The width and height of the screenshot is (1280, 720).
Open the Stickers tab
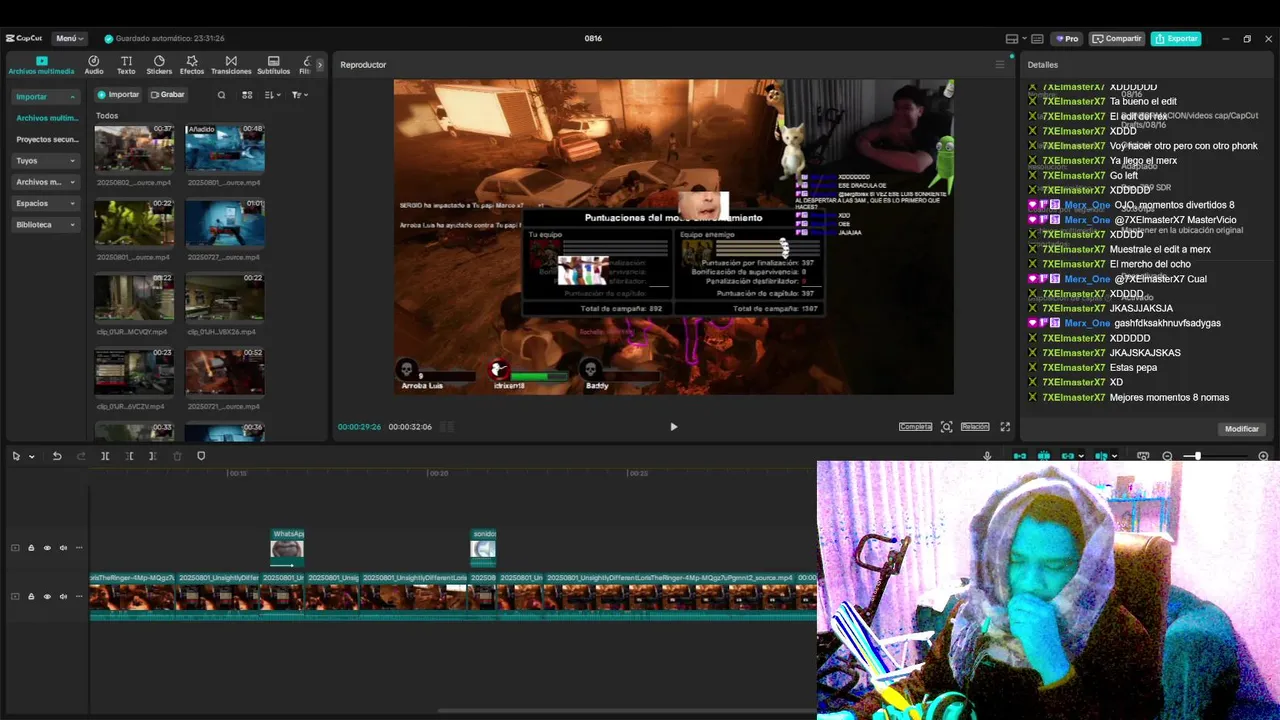pyautogui.click(x=159, y=65)
